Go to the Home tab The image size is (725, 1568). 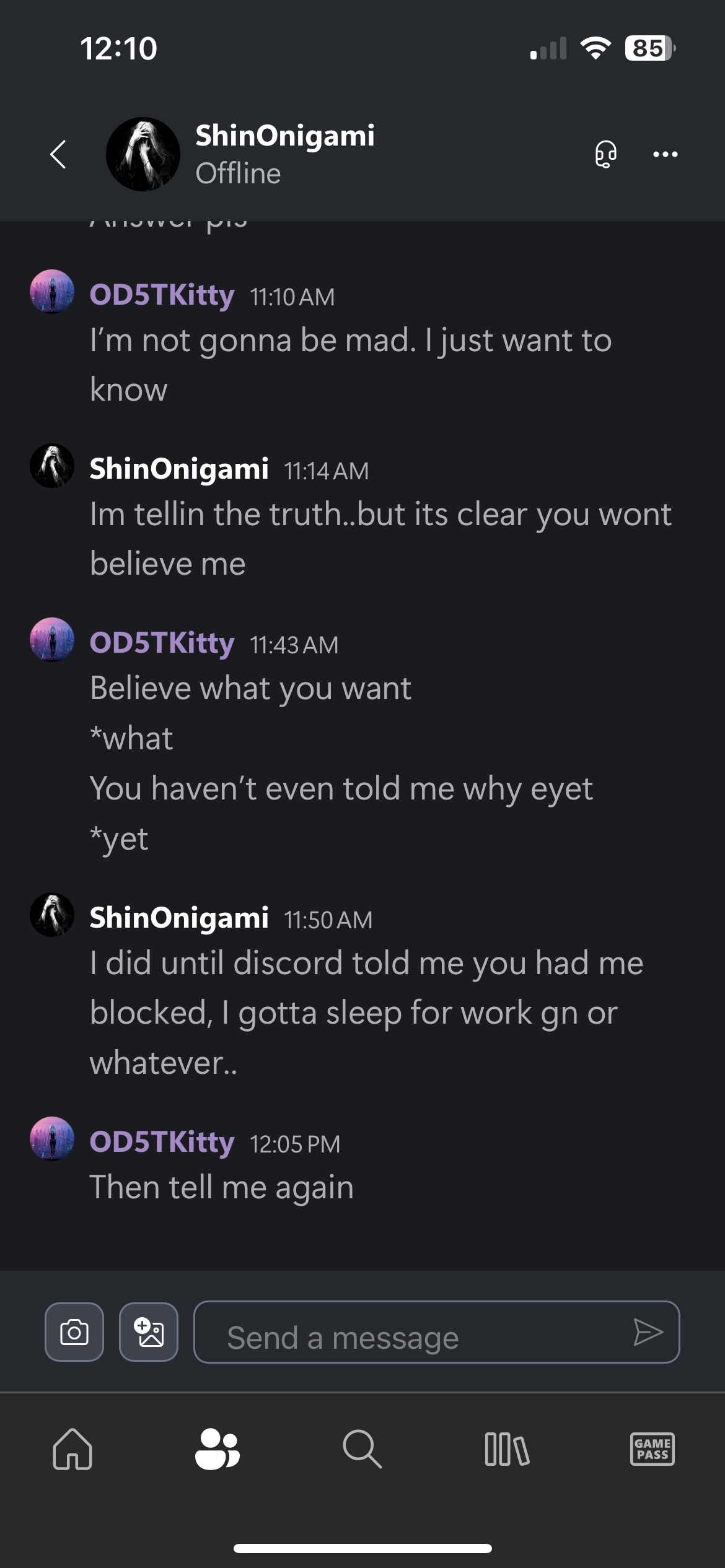tap(72, 1449)
